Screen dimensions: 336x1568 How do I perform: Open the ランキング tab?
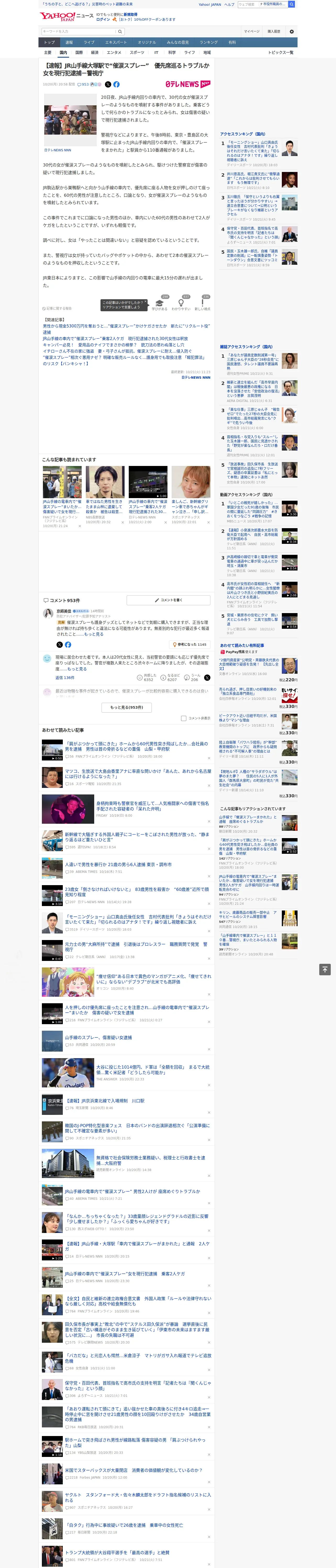[209, 43]
